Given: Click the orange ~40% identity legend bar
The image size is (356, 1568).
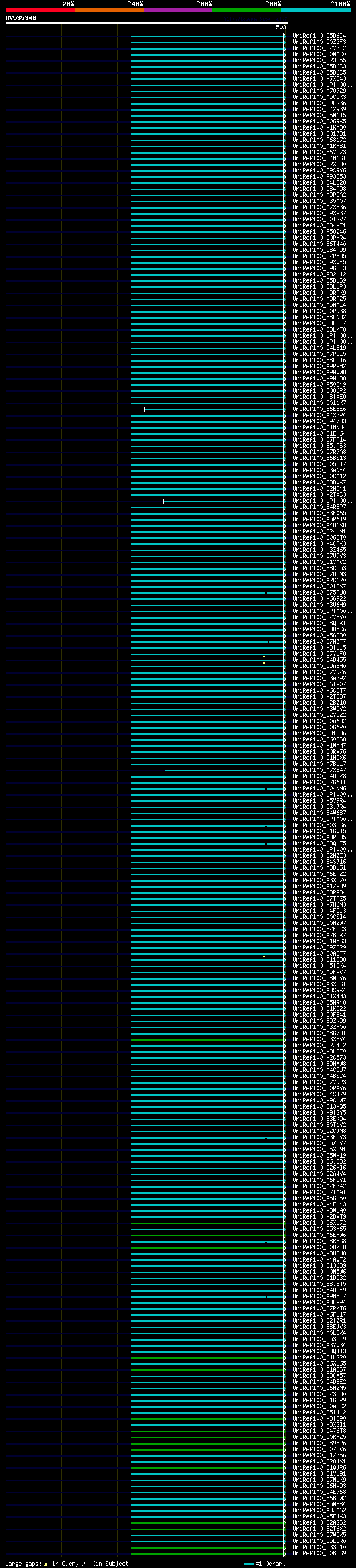Looking at the screenshot, I should pos(109,10).
